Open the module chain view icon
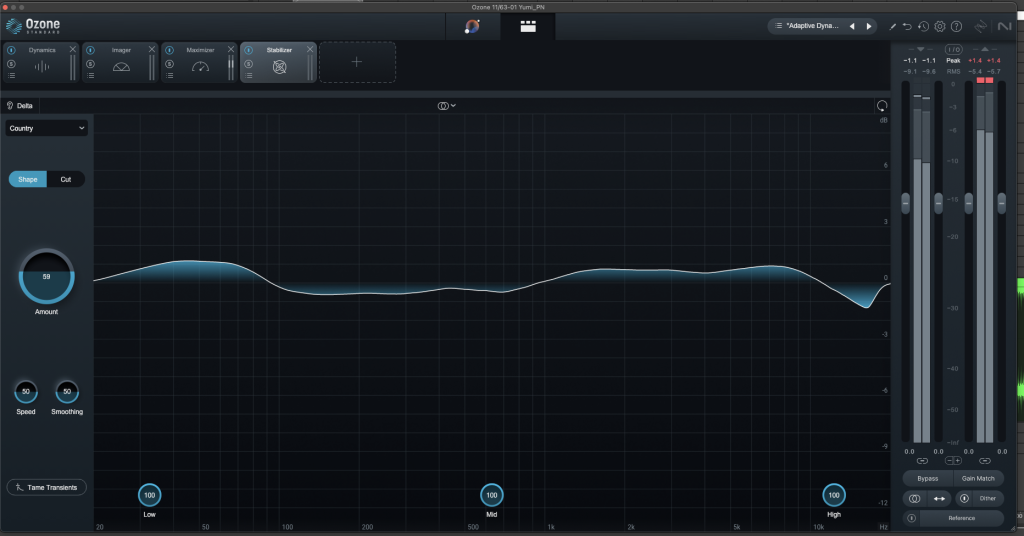The height and width of the screenshot is (536, 1024). pos(525,27)
